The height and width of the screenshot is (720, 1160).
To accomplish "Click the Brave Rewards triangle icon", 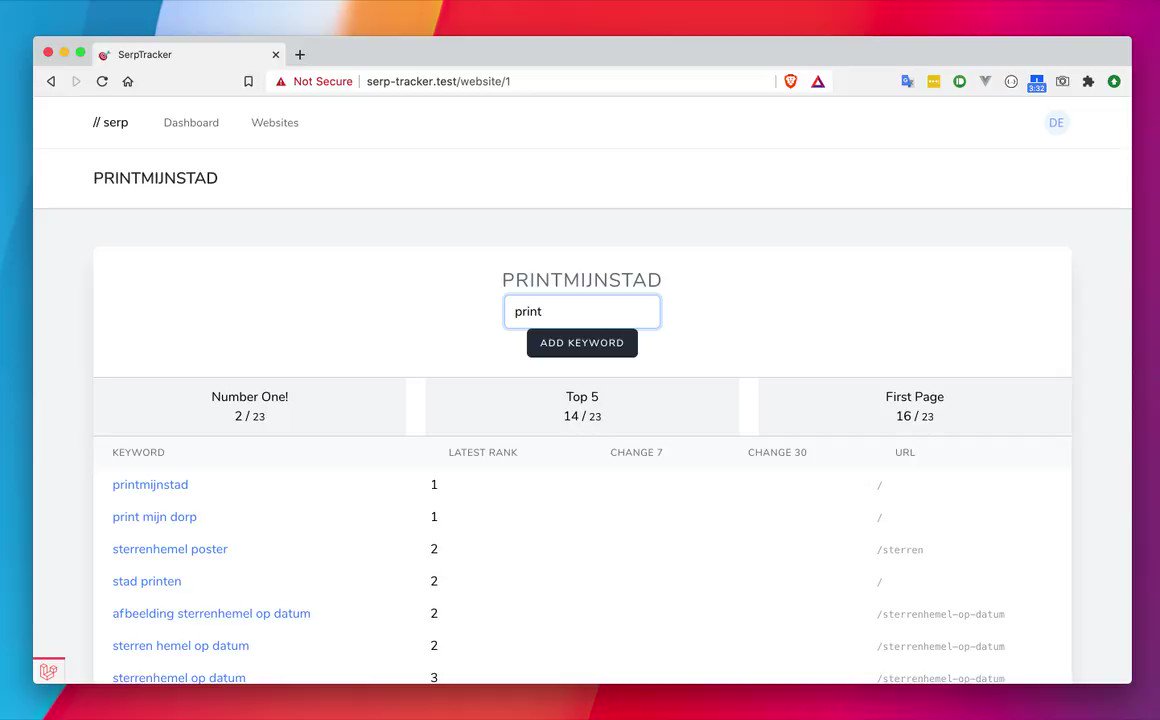I will (817, 81).
